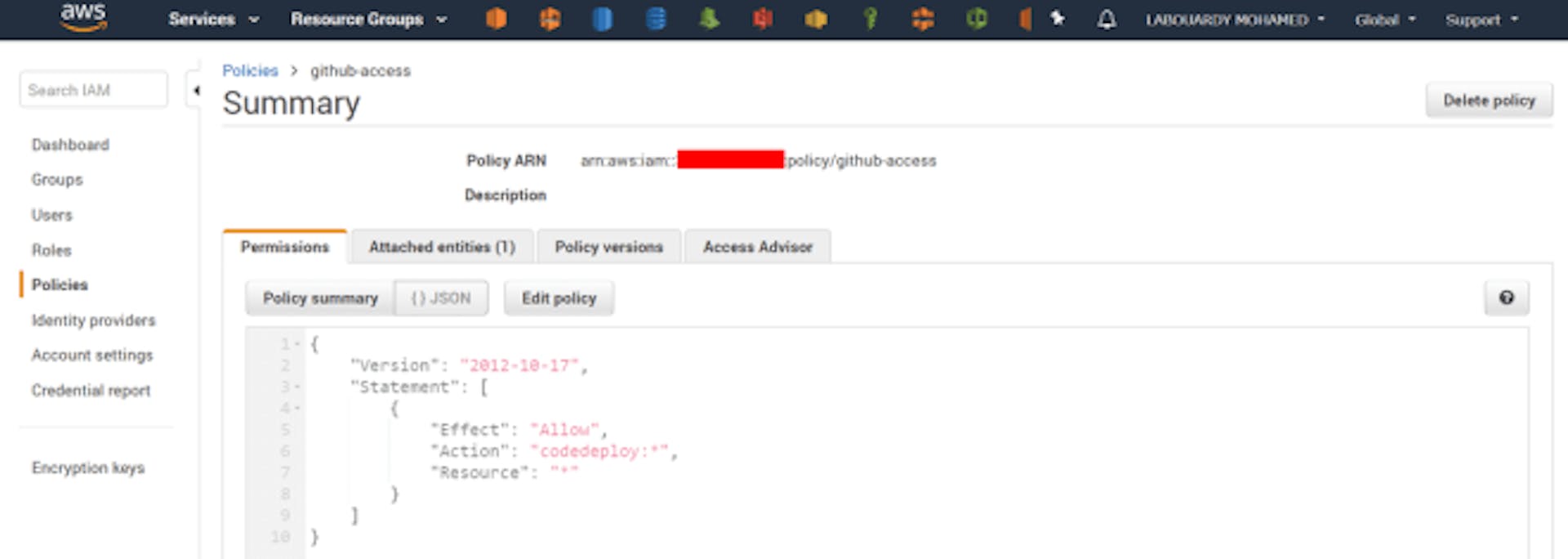Collapse the JSON block at line 1

point(297,344)
